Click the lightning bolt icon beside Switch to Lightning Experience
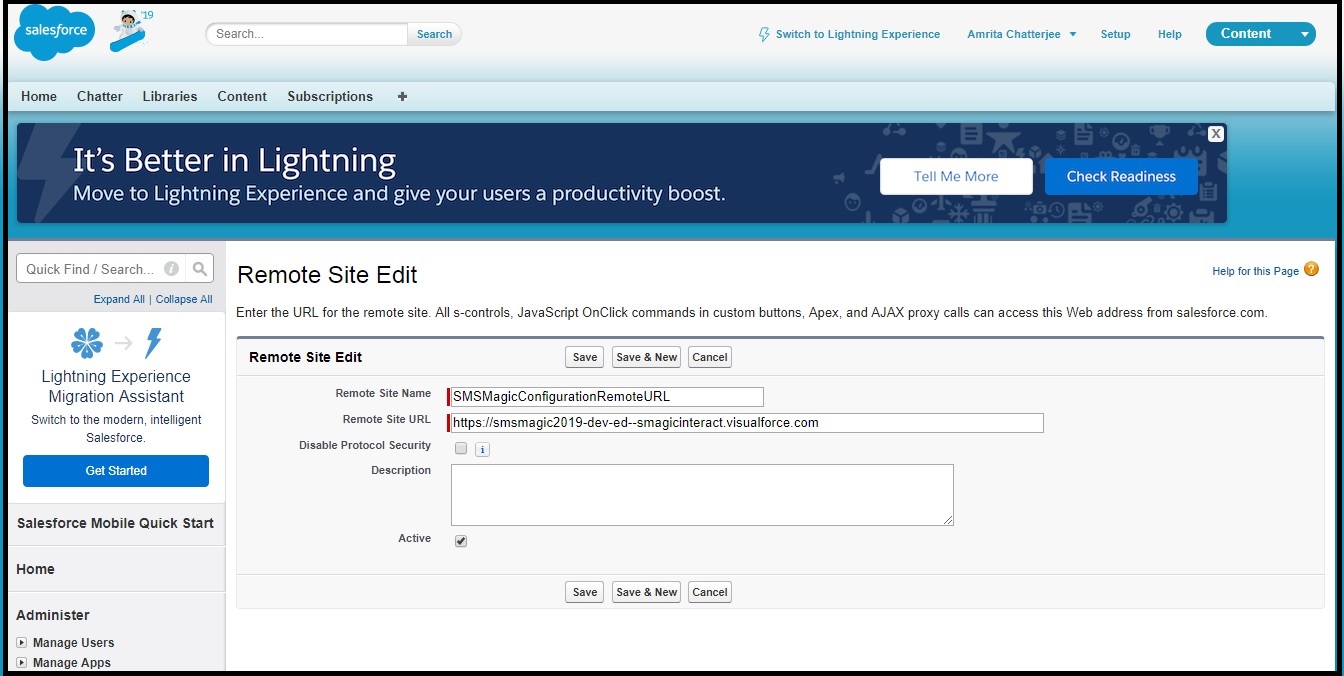Viewport: 1344px width, 676px height. (x=764, y=34)
